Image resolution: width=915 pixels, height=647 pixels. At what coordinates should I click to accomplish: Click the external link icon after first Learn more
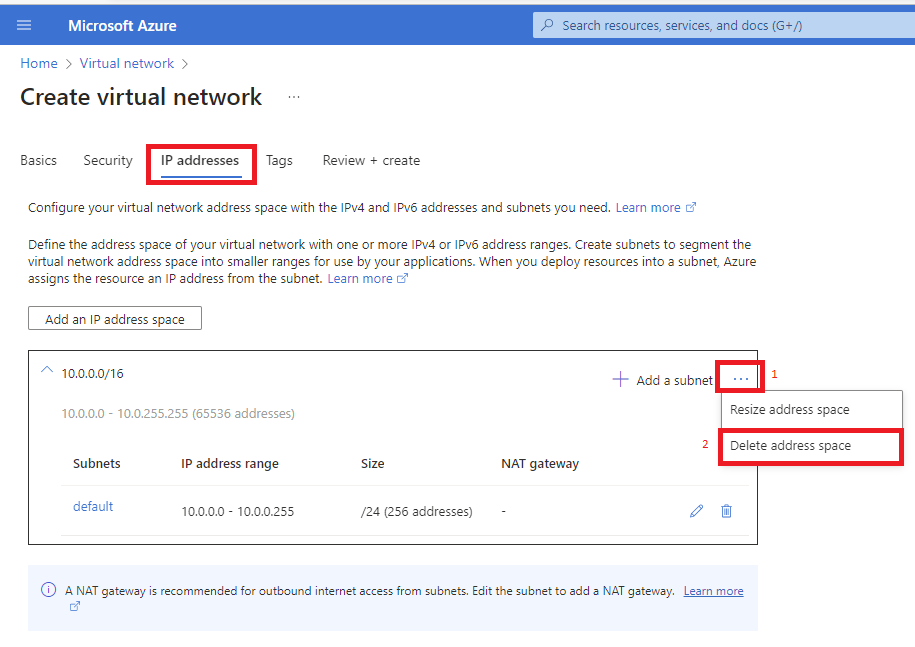[x=689, y=207]
